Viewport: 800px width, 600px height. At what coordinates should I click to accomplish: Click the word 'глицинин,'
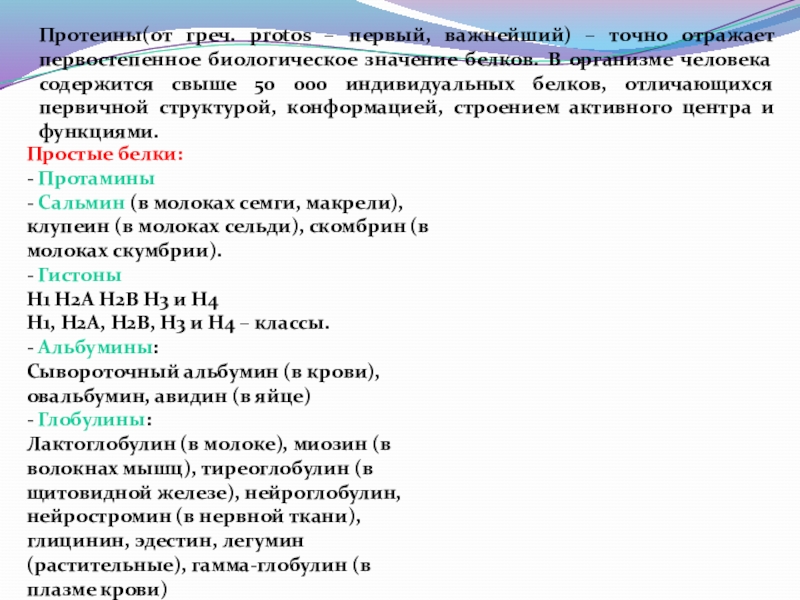(76, 541)
